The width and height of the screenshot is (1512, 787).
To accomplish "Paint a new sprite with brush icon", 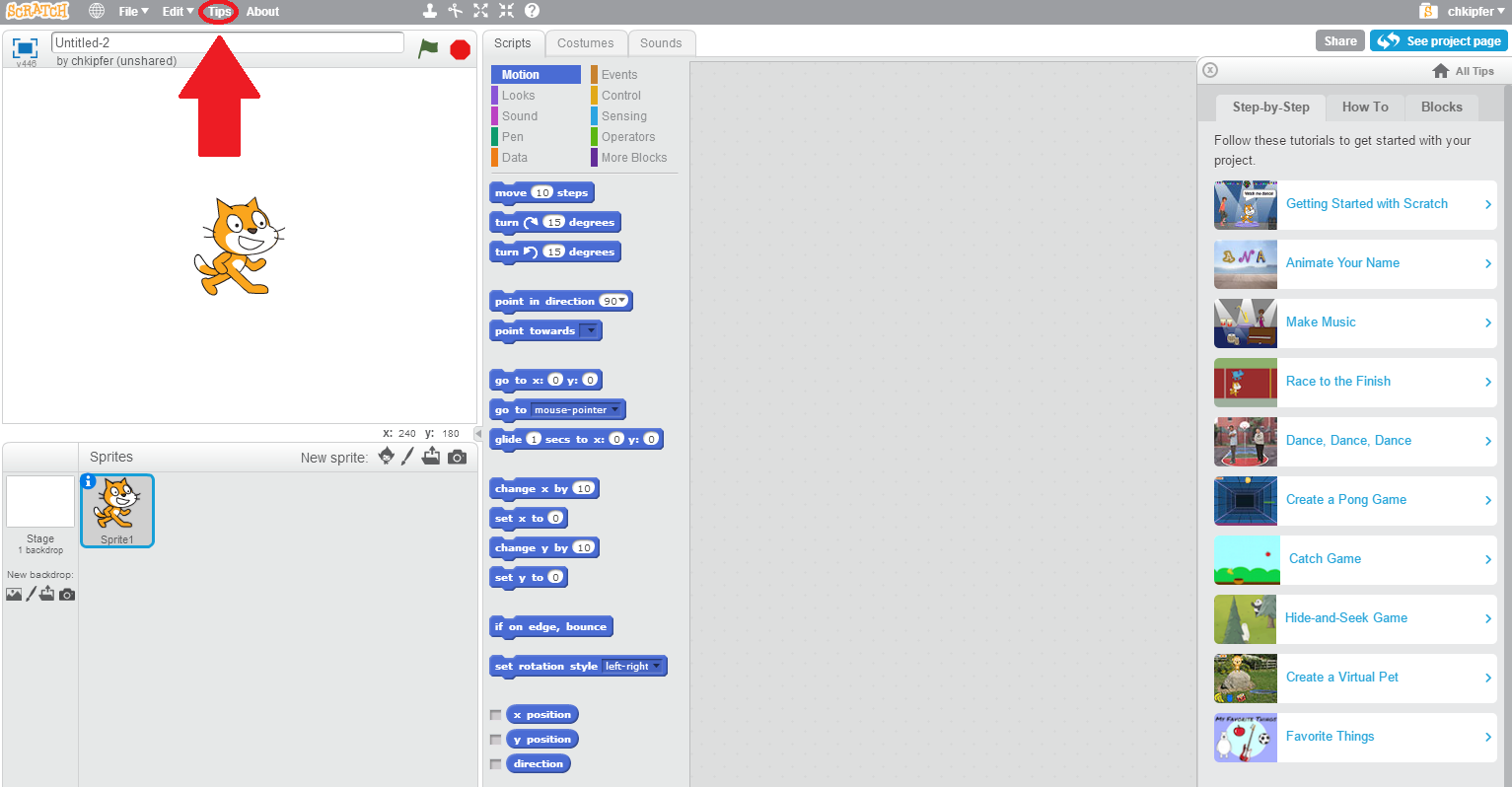I will pos(407,456).
